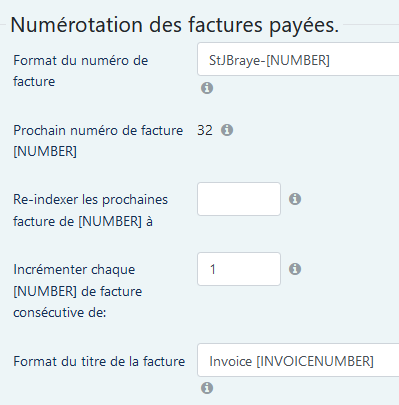Click 'Incrémenter chaque' label line

pyautogui.click(x=74, y=269)
